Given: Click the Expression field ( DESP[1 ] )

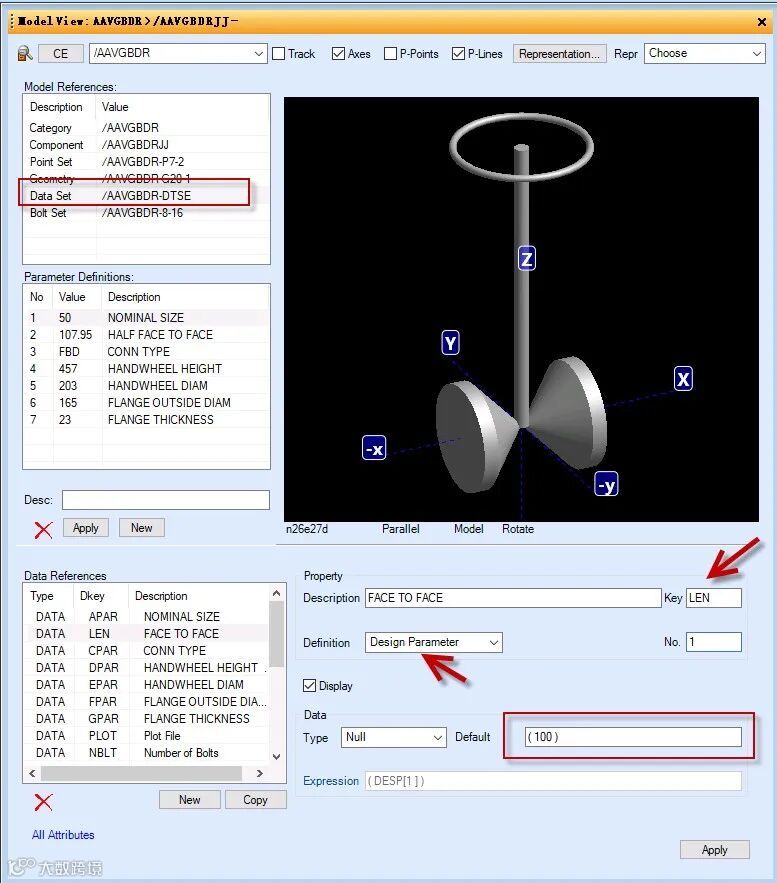Looking at the screenshot, I should tap(553, 781).
